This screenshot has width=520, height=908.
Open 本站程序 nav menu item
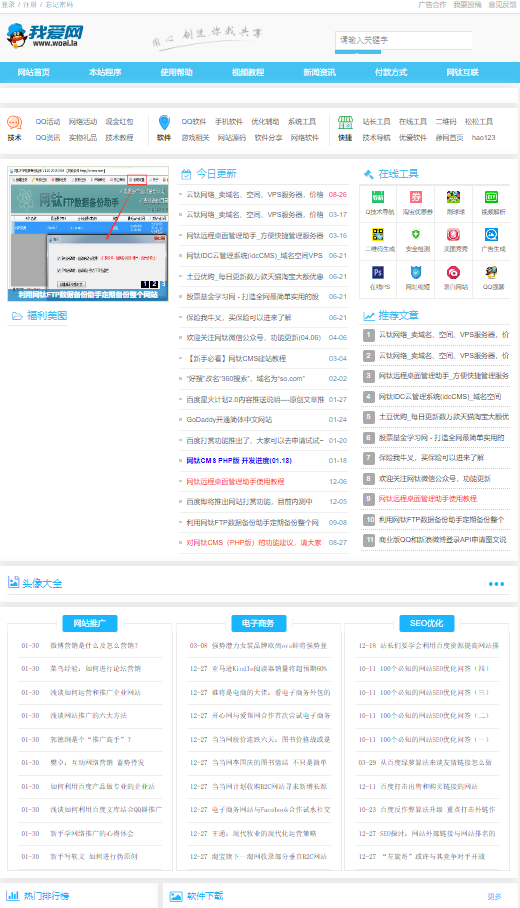pyautogui.click(x=105, y=72)
